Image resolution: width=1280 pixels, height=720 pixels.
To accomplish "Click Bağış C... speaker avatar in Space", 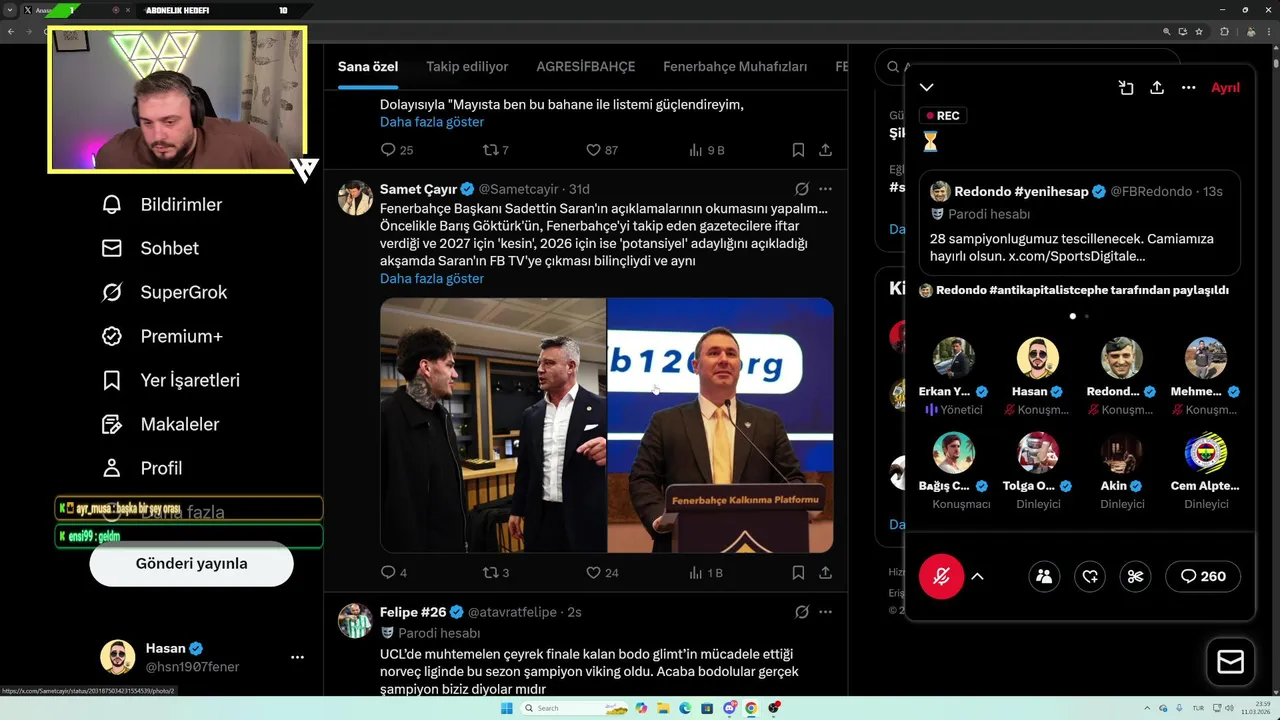I will click(x=954, y=453).
